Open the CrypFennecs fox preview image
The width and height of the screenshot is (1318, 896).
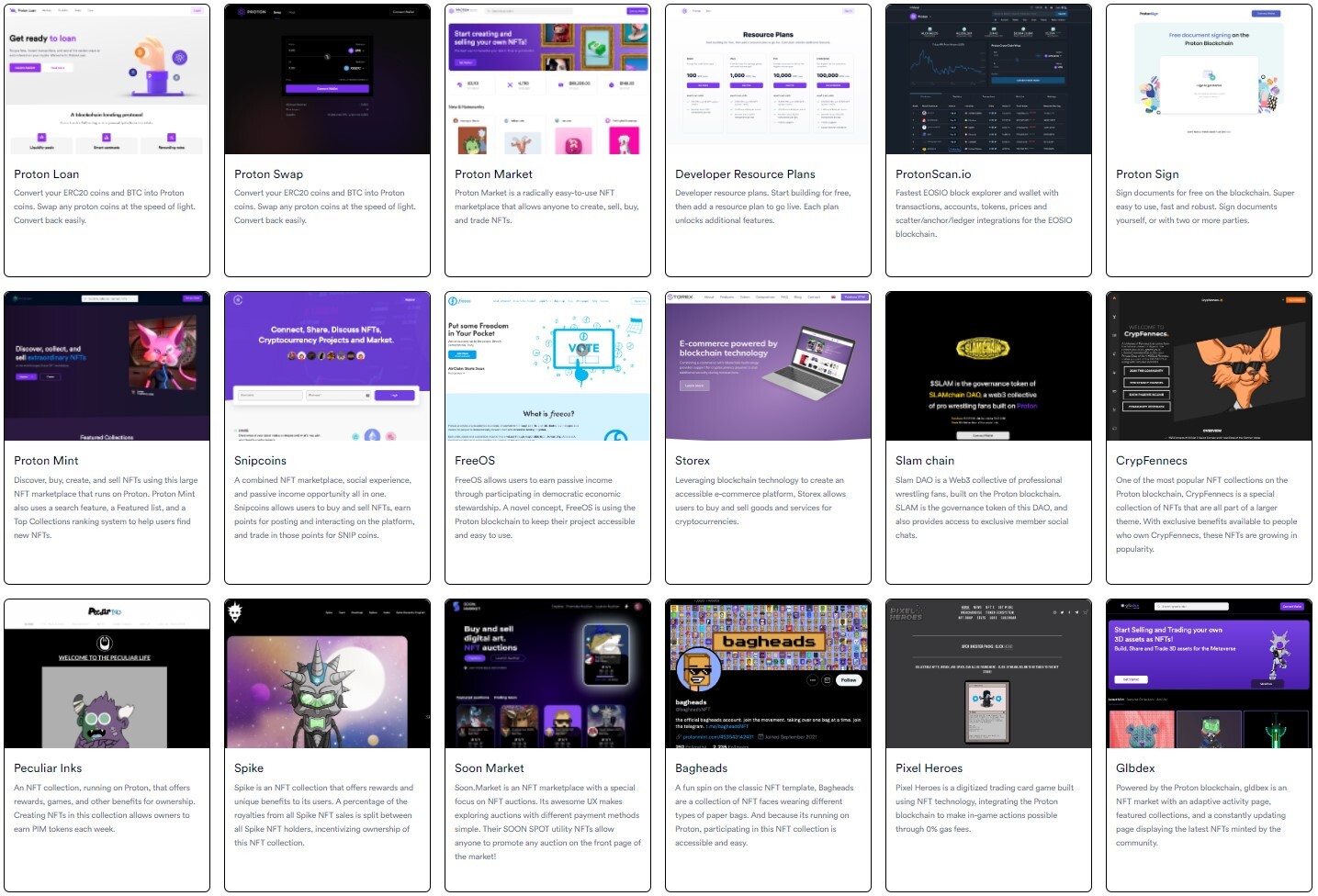1209,367
